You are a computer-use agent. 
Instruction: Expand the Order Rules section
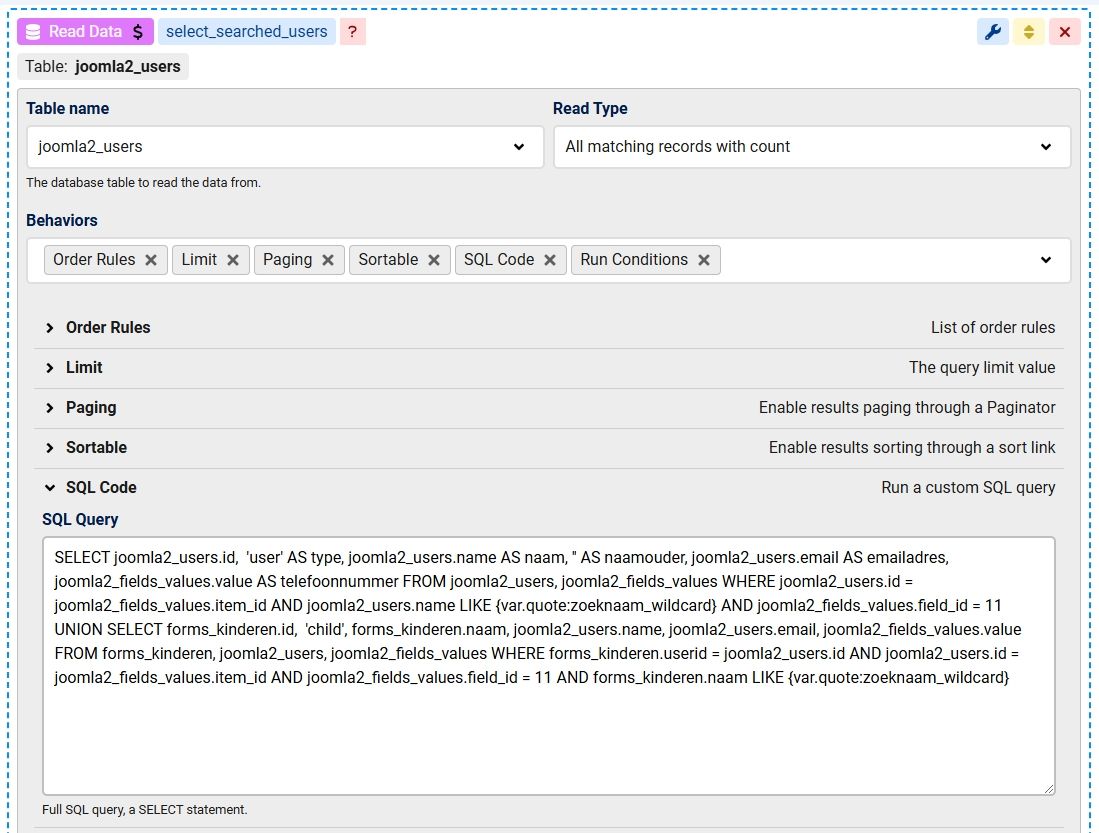click(x=108, y=328)
